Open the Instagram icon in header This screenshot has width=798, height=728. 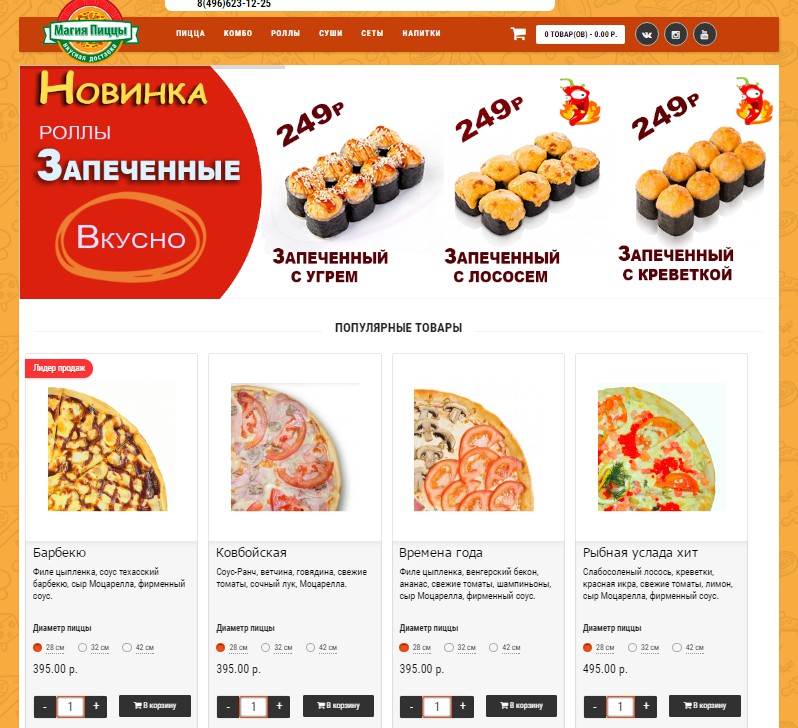coord(676,35)
